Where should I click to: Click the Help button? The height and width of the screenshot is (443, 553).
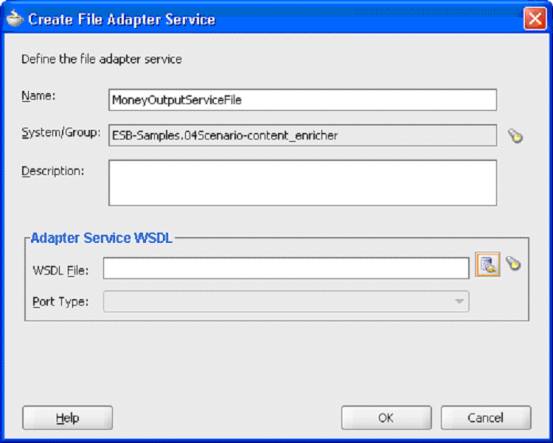(67, 418)
